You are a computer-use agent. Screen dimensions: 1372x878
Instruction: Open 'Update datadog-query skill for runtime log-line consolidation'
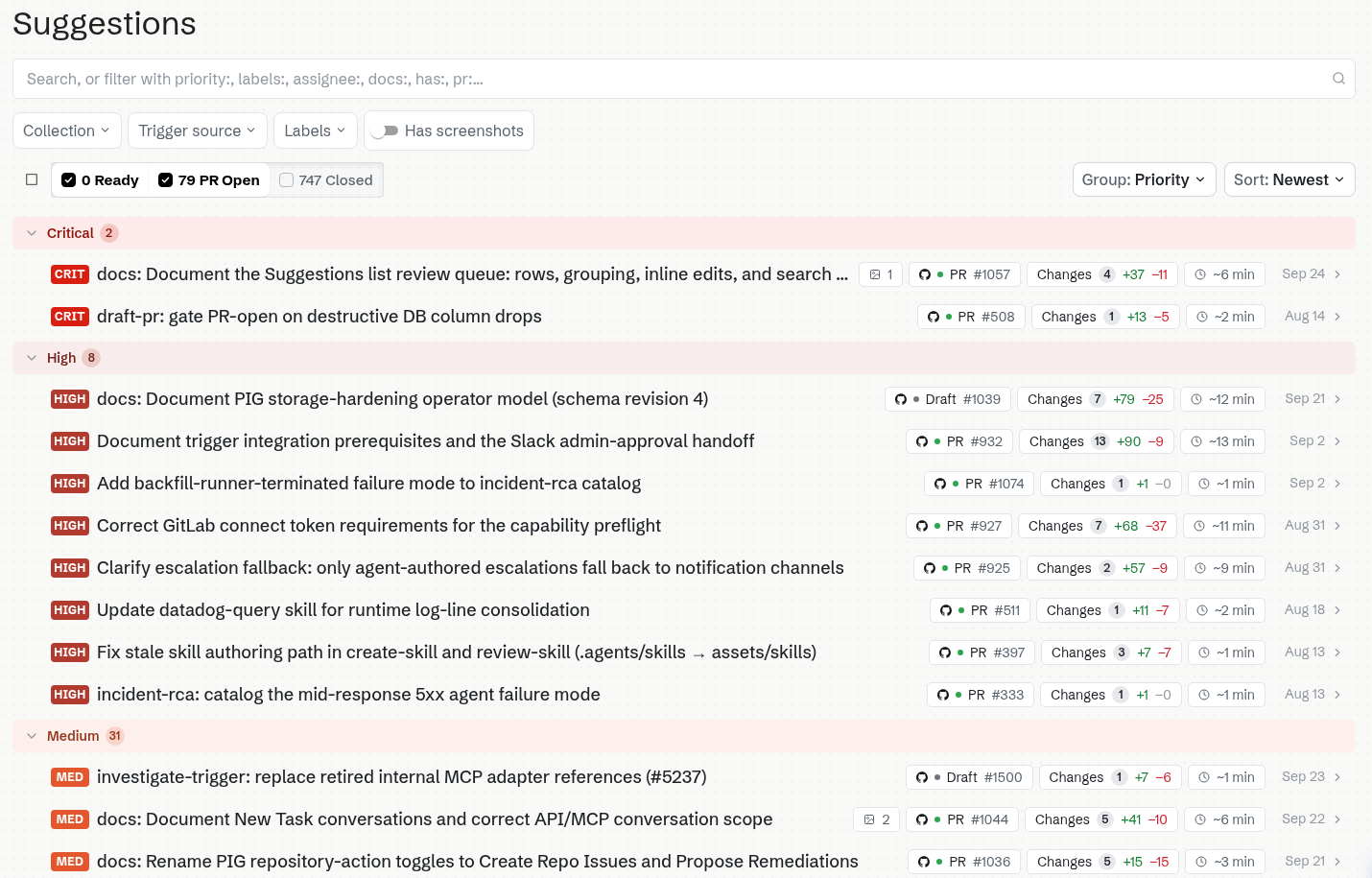(343, 610)
